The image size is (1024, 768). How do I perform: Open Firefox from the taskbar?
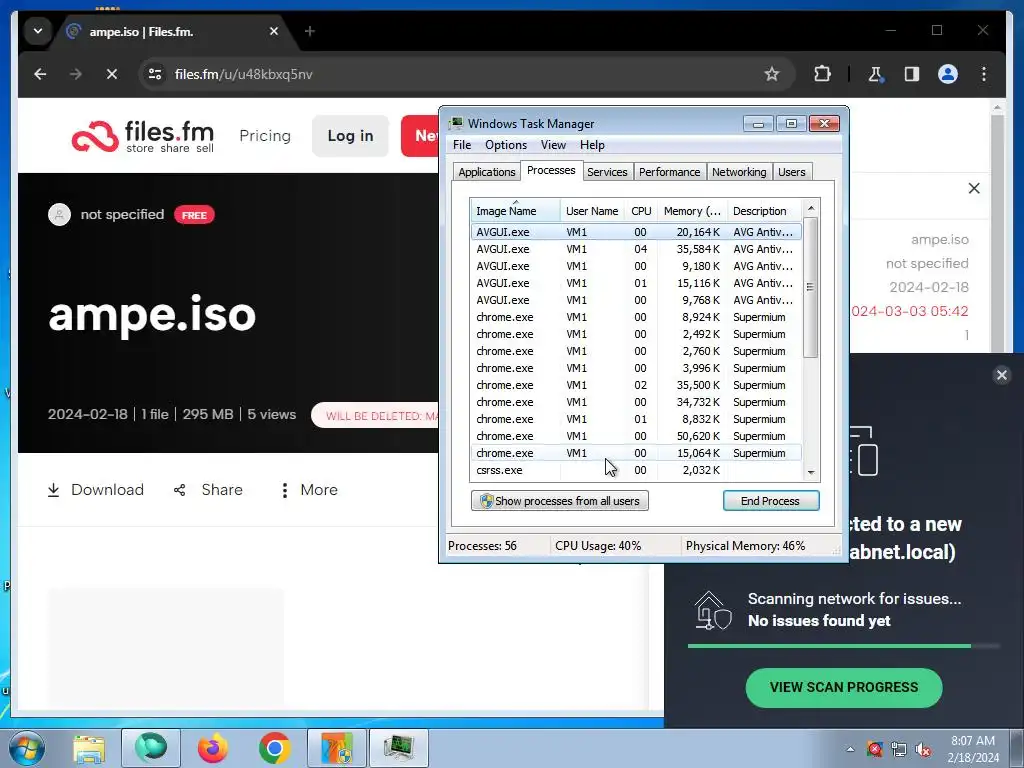212,748
